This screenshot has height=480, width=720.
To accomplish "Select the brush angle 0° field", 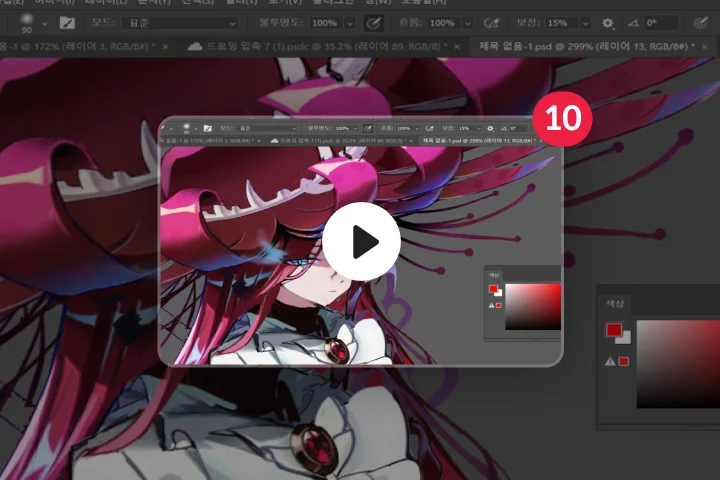I will [661, 23].
